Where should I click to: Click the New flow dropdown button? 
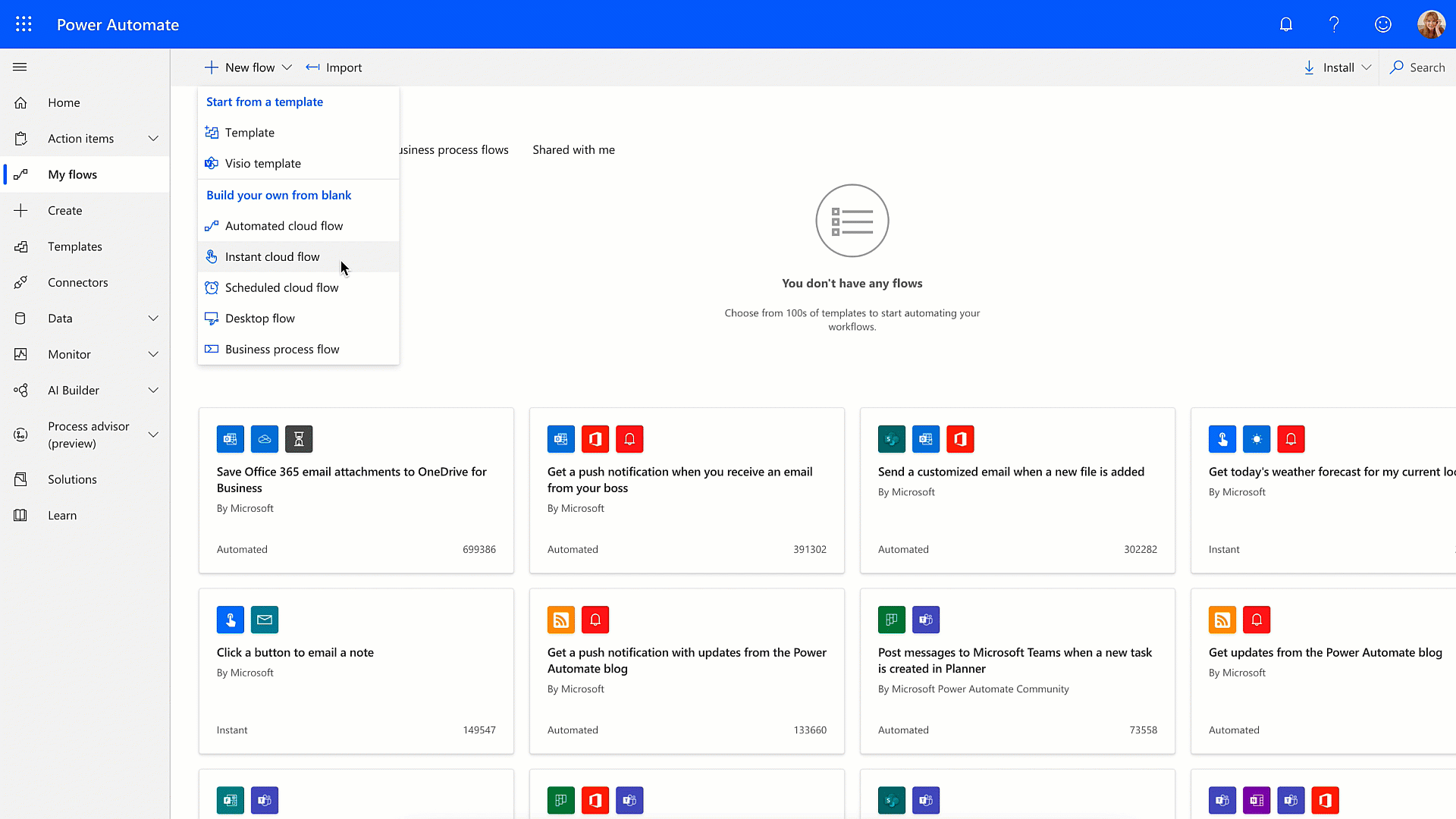(x=247, y=67)
